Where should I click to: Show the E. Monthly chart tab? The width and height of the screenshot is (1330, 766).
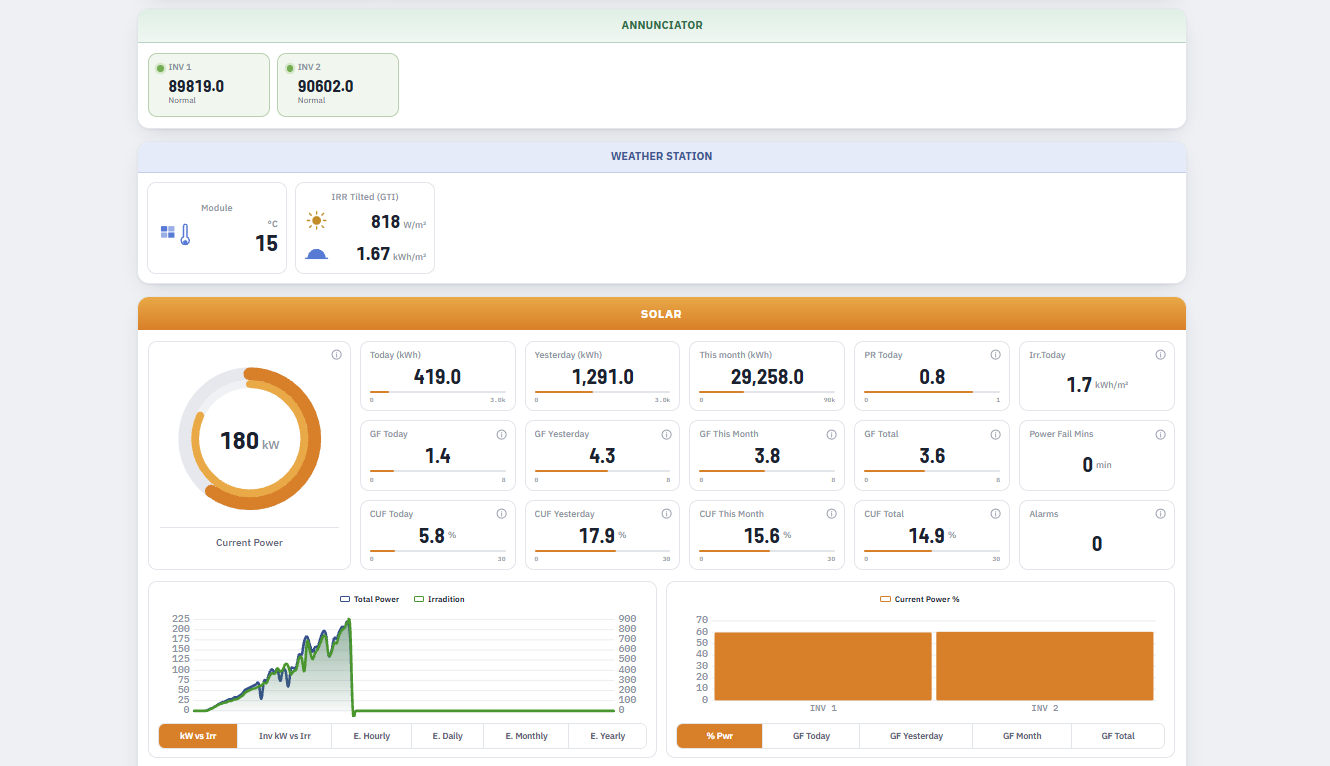click(x=526, y=736)
